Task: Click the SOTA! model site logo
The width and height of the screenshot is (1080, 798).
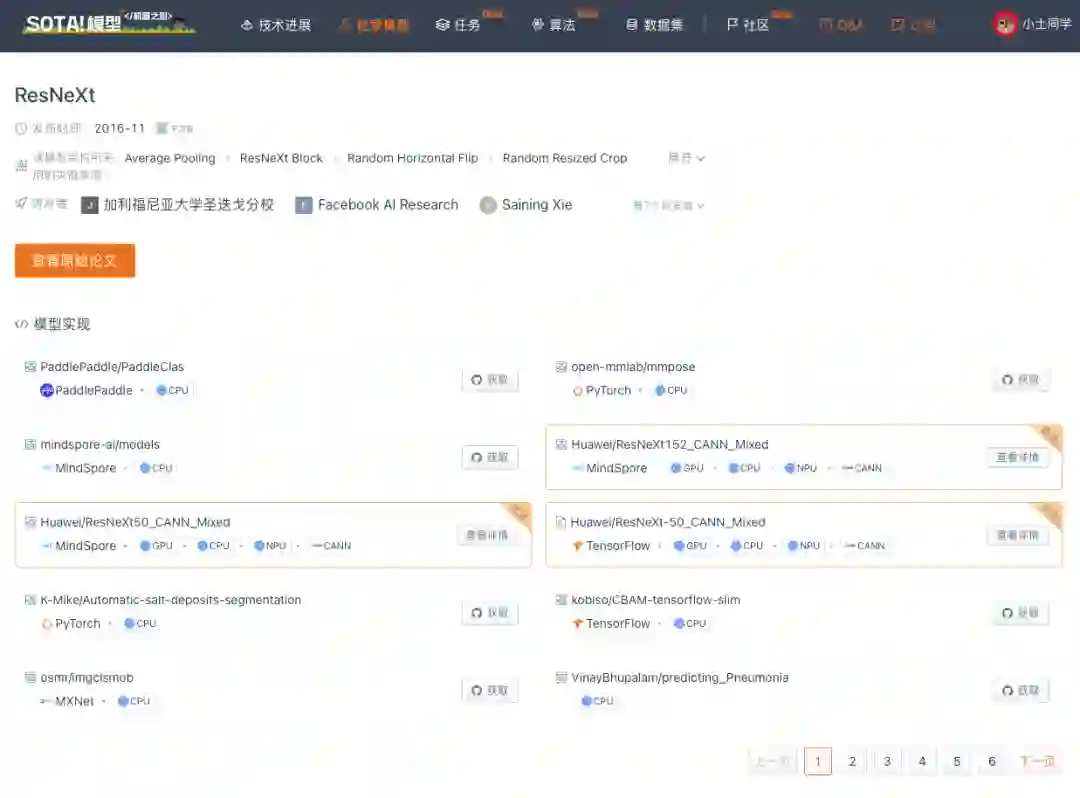Action: point(109,23)
